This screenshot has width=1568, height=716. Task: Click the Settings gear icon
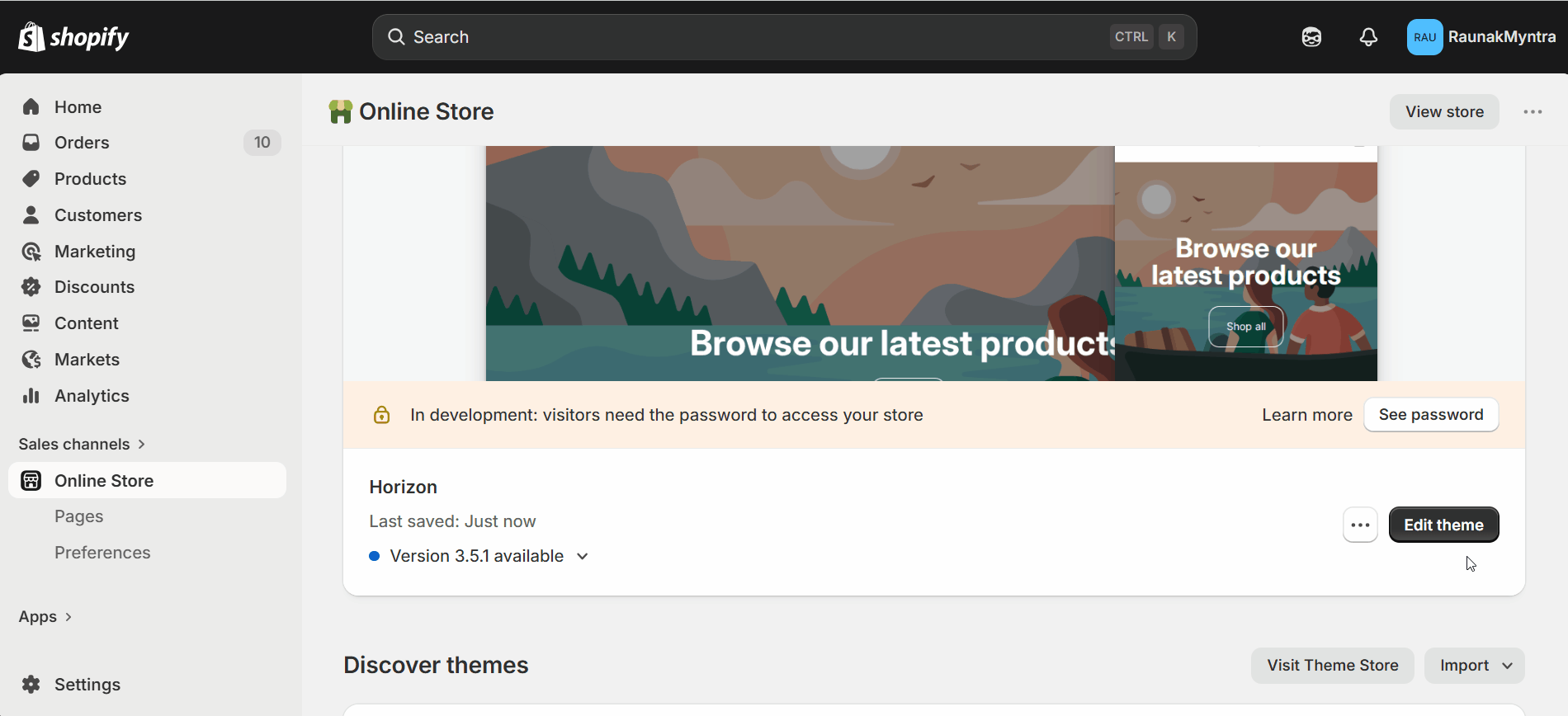pyautogui.click(x=31, y=685)
